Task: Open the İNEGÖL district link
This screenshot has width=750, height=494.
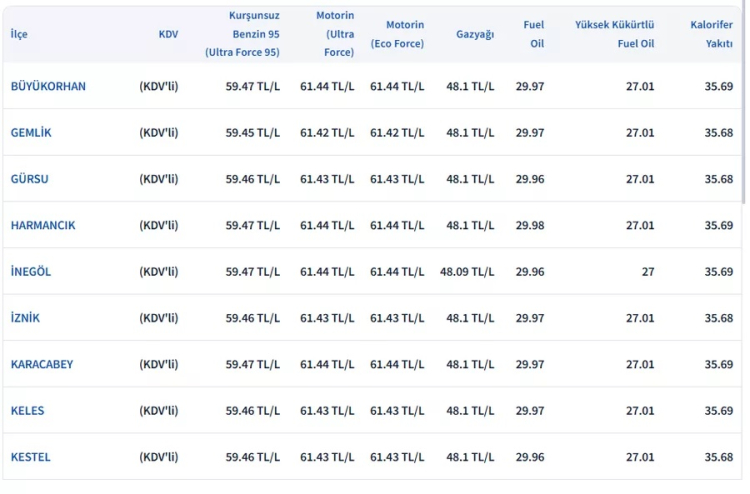Action: tap(31, 271)
